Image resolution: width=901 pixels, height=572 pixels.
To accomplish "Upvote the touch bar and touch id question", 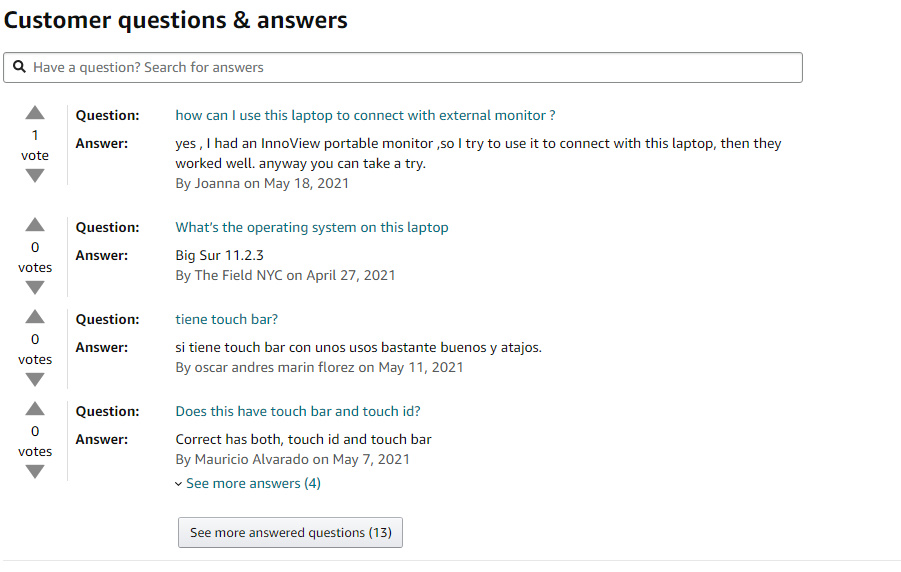I will (x=35, y=409).
